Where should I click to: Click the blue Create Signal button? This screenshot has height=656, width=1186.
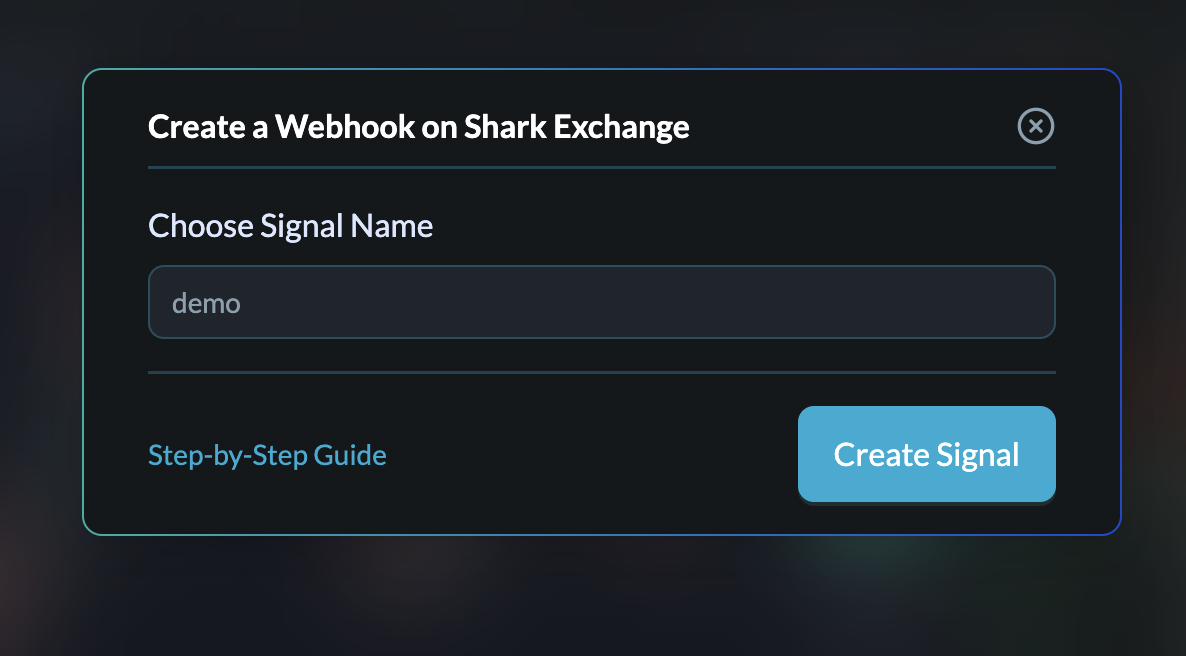click(926, 454)
